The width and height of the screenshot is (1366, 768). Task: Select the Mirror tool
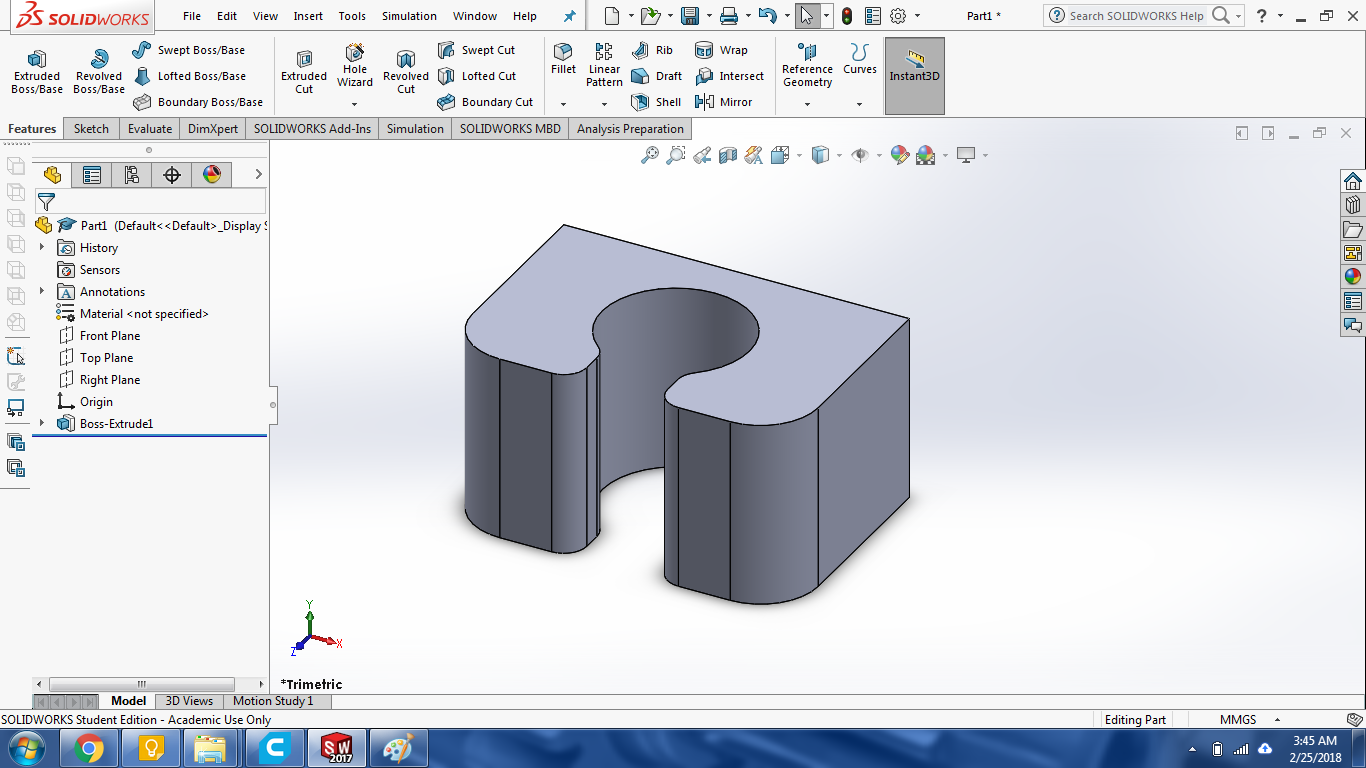724,102
